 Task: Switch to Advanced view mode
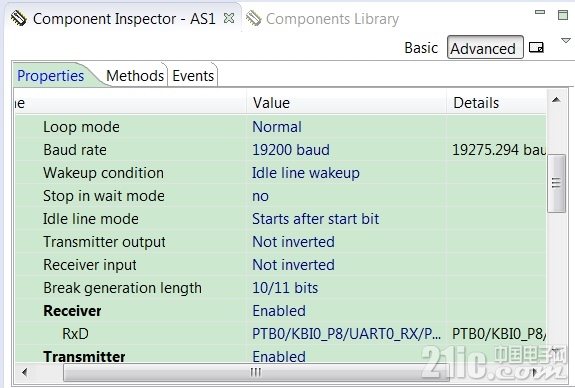[485, 47]
